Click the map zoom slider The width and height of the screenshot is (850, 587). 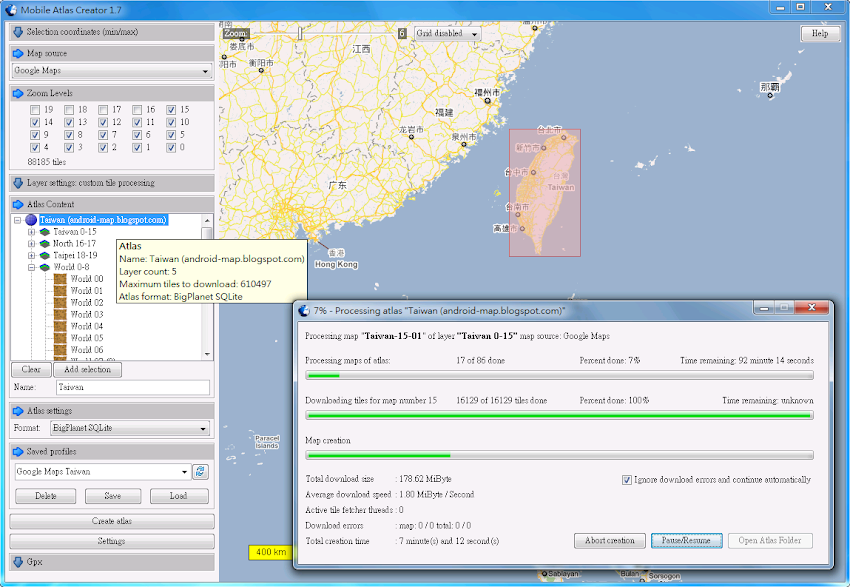300,33
